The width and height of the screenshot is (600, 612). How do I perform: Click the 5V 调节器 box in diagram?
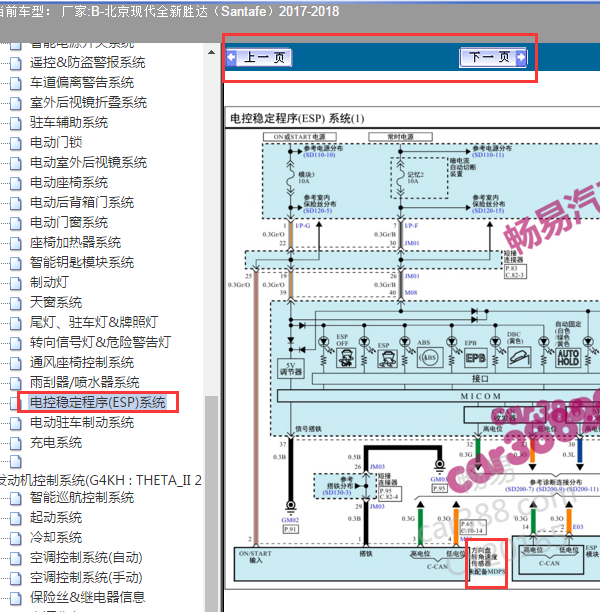pyautogui.click(x=291, y=368)
